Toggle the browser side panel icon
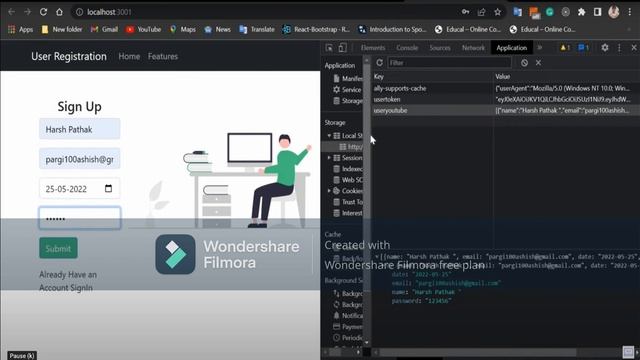This screenshot has width=640, height=360. 598,12
